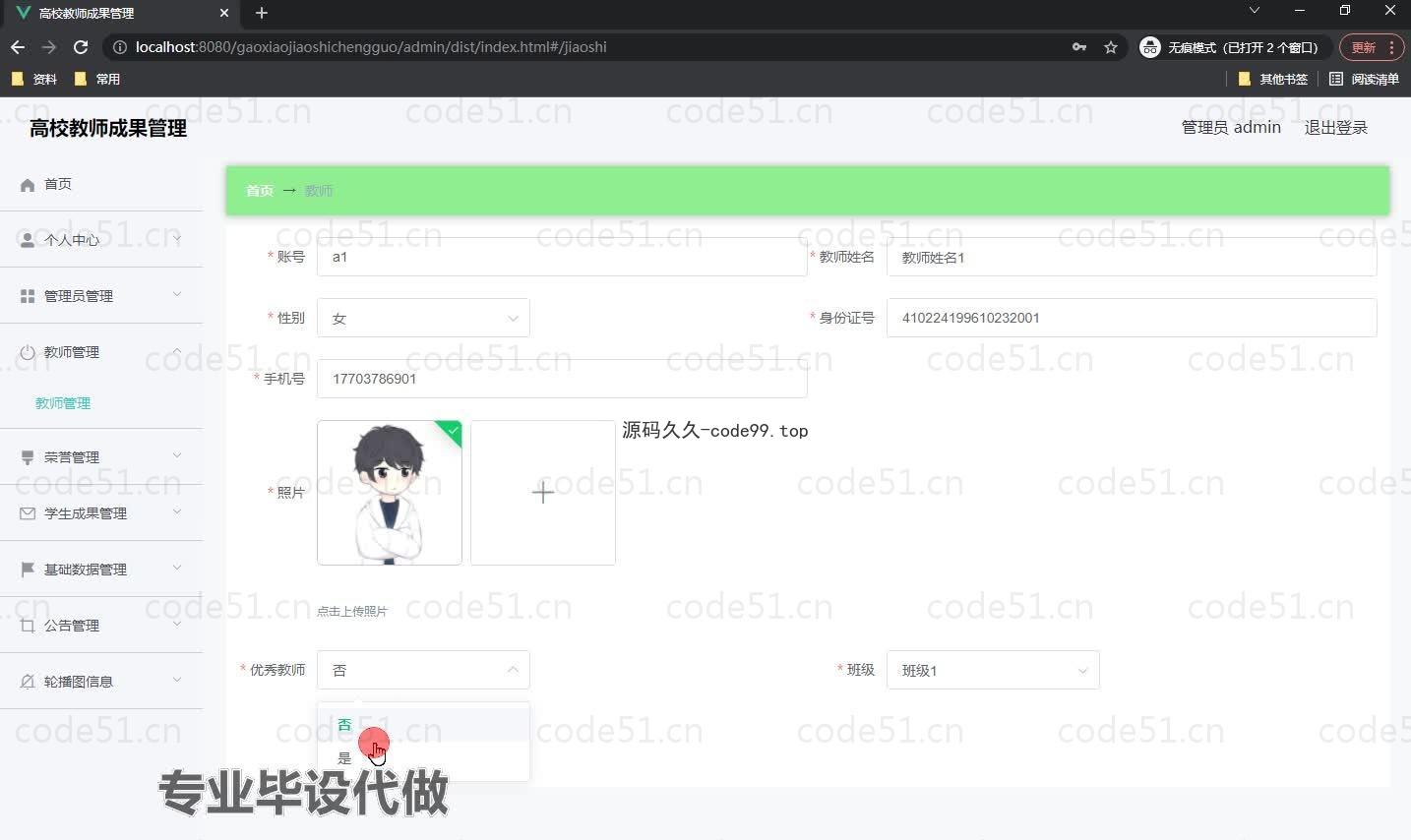The height and width of the screenshot is (840, 1411).
Task: Click the plus tile to upload a photo
Action: pos(543,493)
